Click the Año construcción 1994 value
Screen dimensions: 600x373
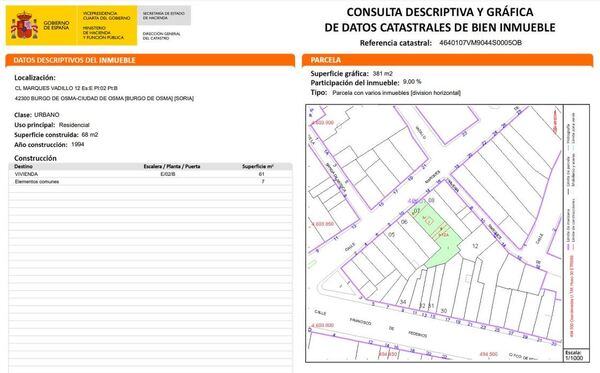click(x=78, y=144)
